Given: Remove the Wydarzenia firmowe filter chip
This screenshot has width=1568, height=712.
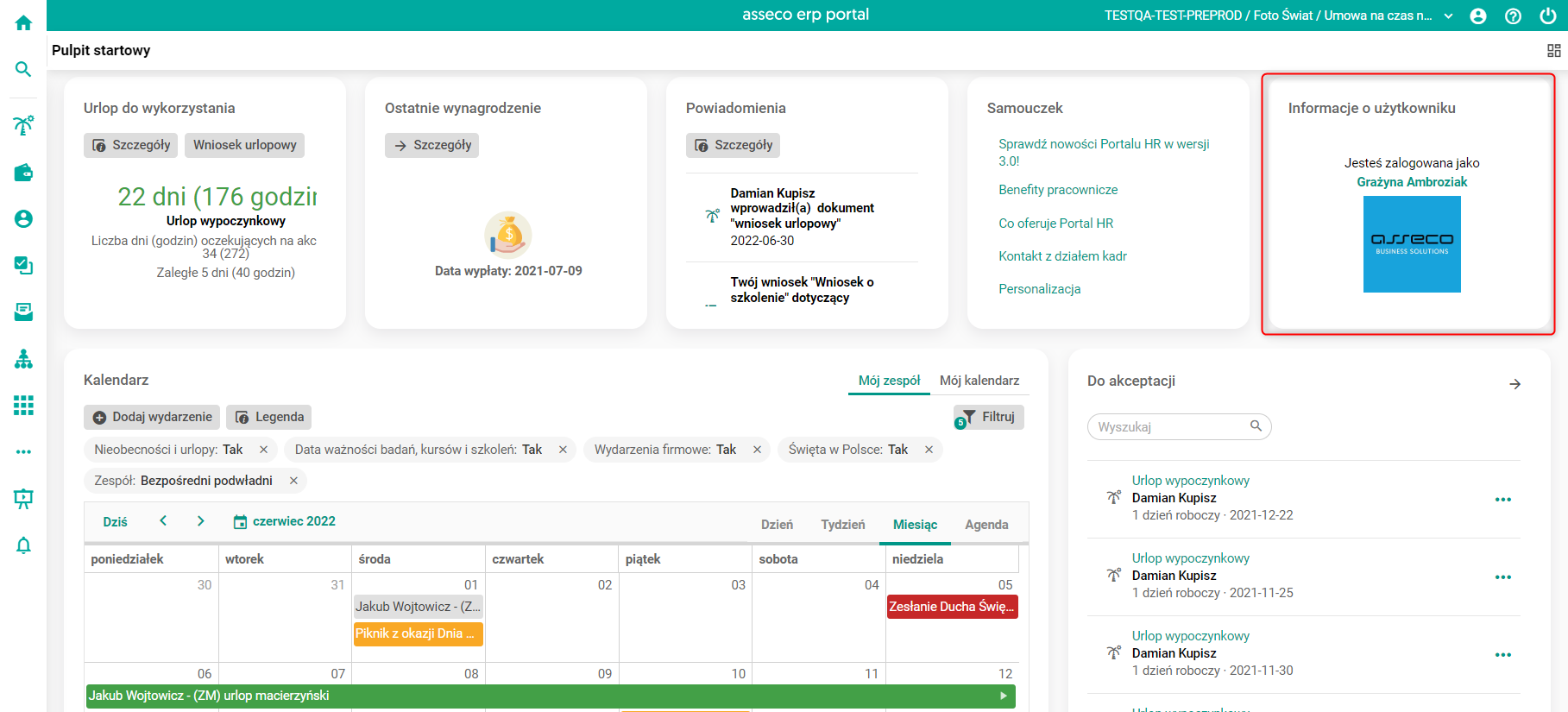Looking at the screenshot, I should 757,450.
